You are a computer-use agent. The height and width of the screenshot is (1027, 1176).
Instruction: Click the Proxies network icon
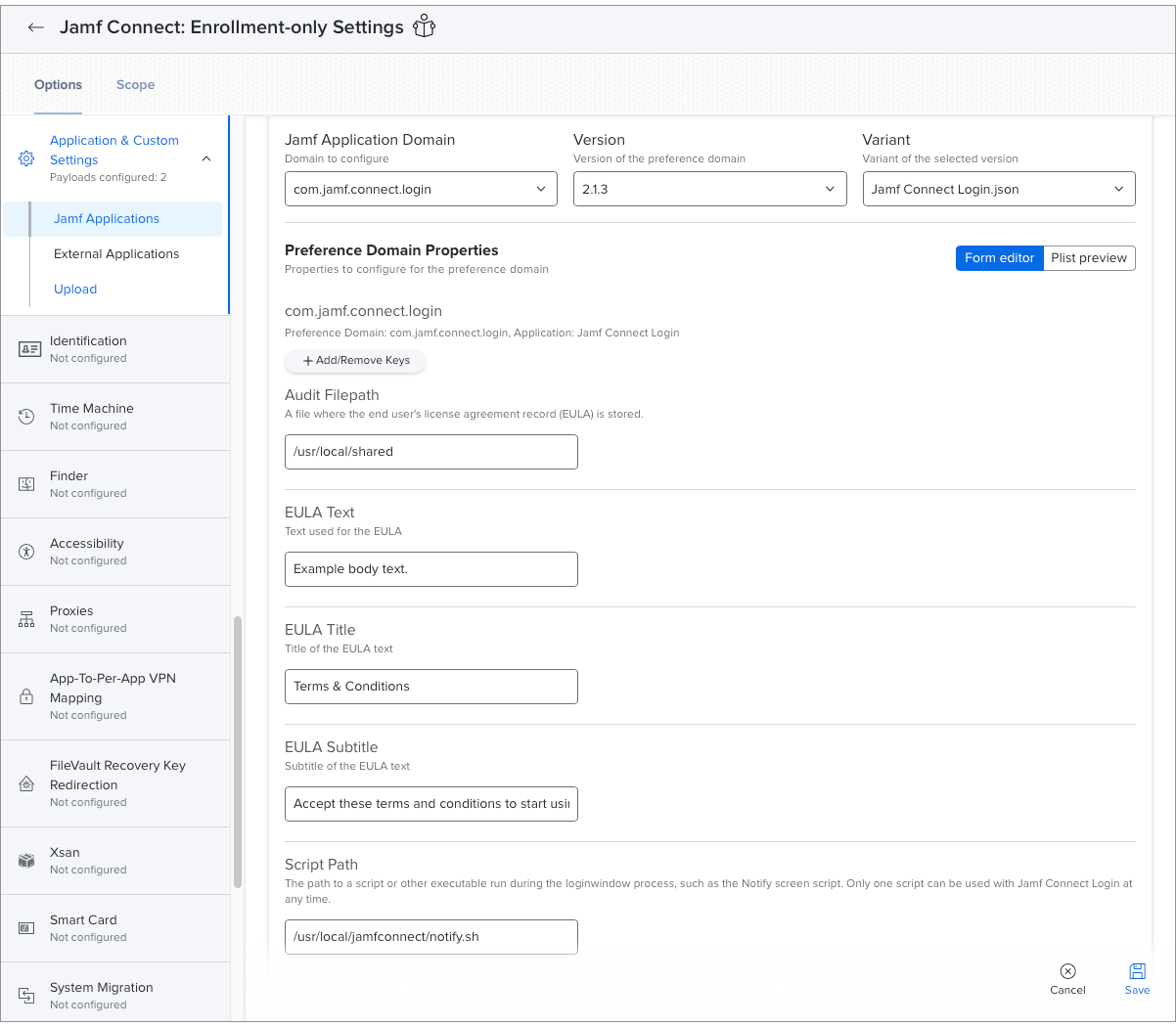26,619
